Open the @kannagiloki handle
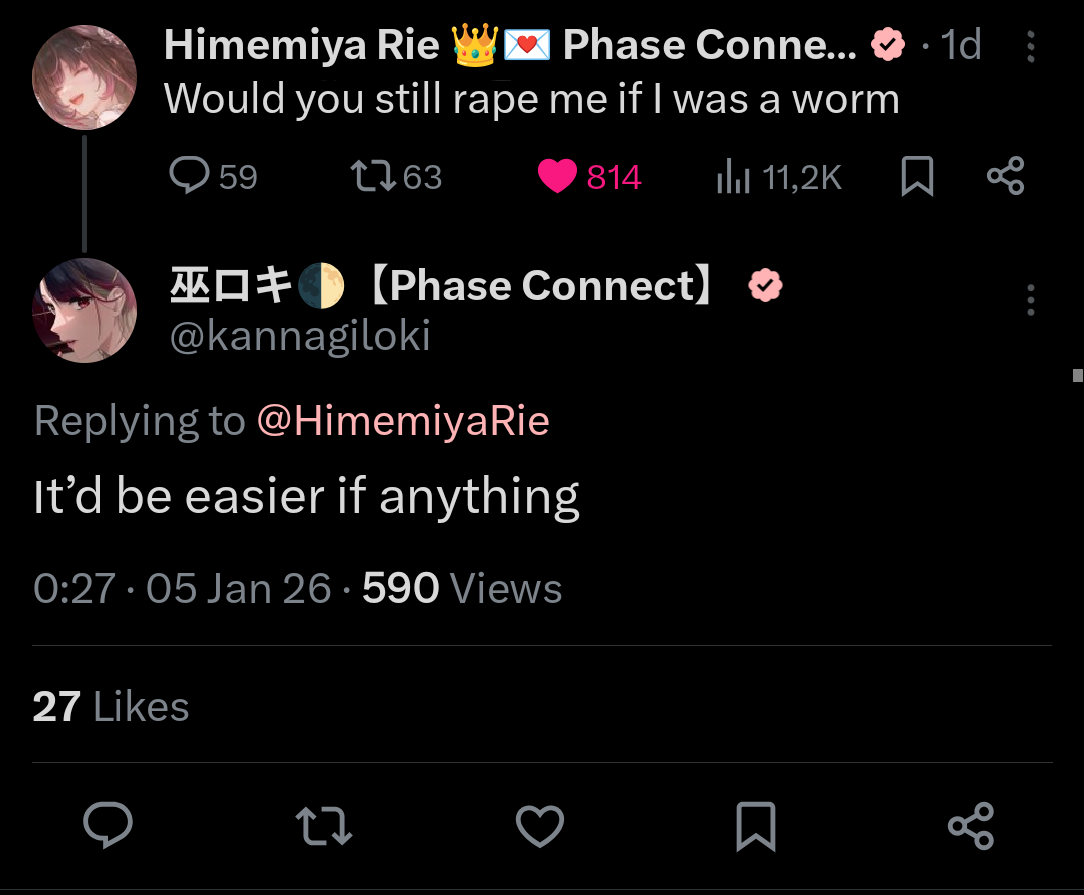The image size is (1084, 895). [300, 336]
